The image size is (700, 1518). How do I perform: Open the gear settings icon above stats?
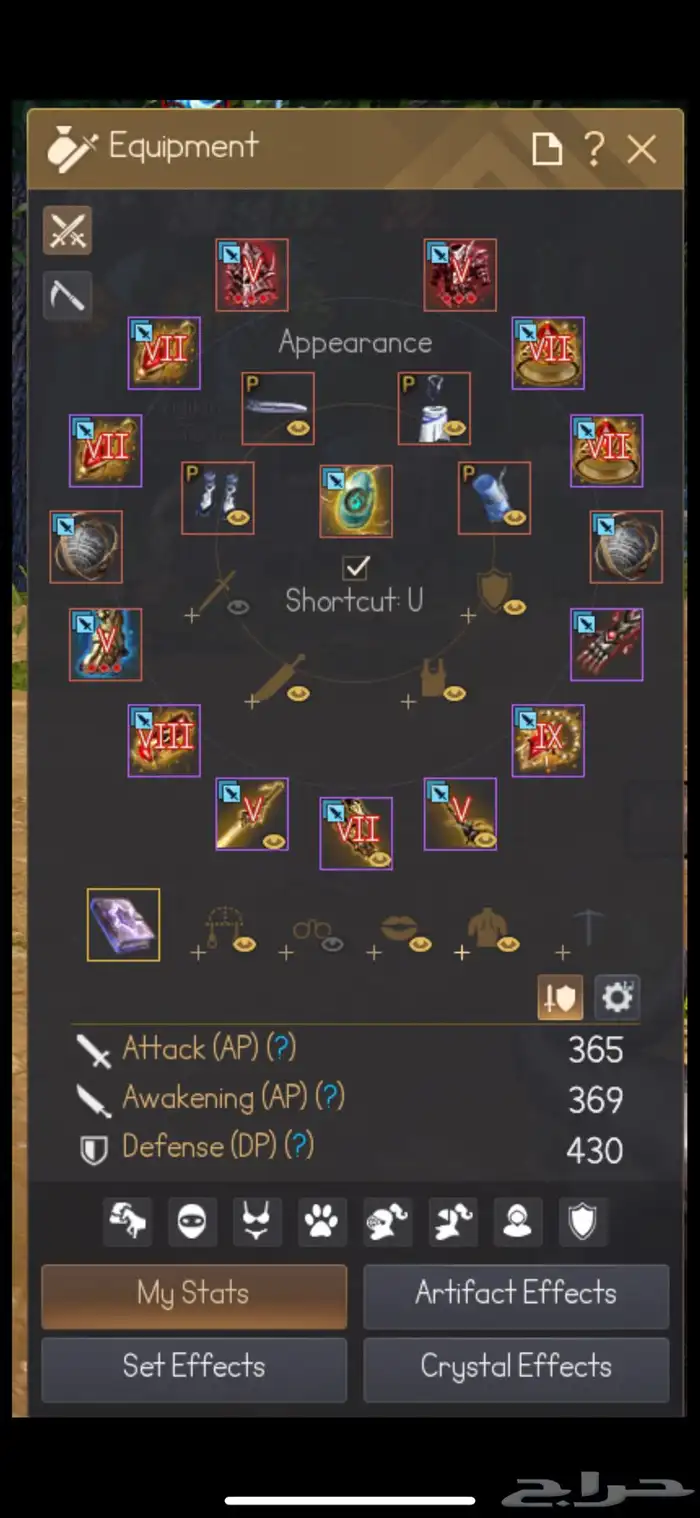coord(617,998)
